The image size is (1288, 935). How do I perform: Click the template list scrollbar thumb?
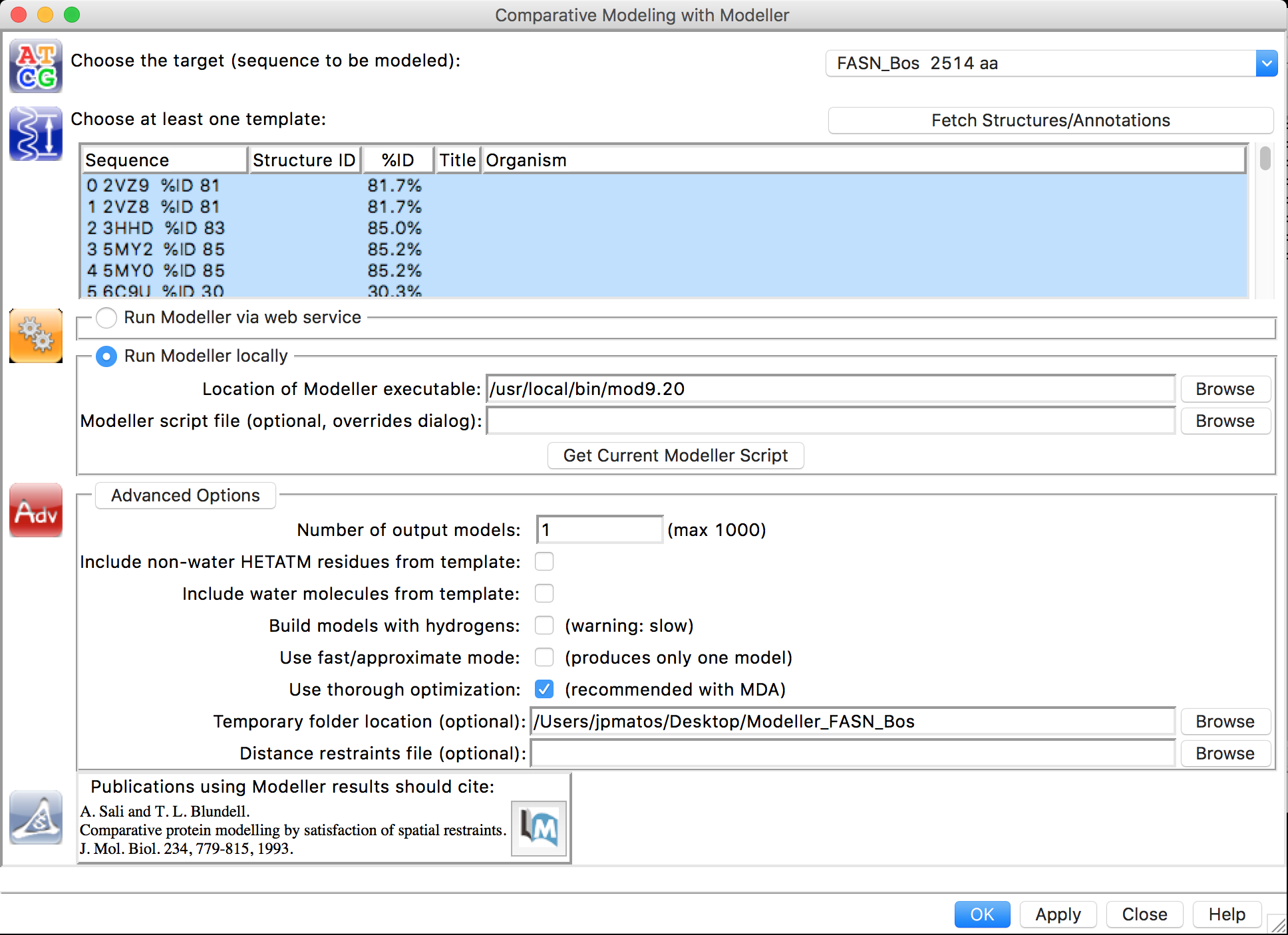1265,158
